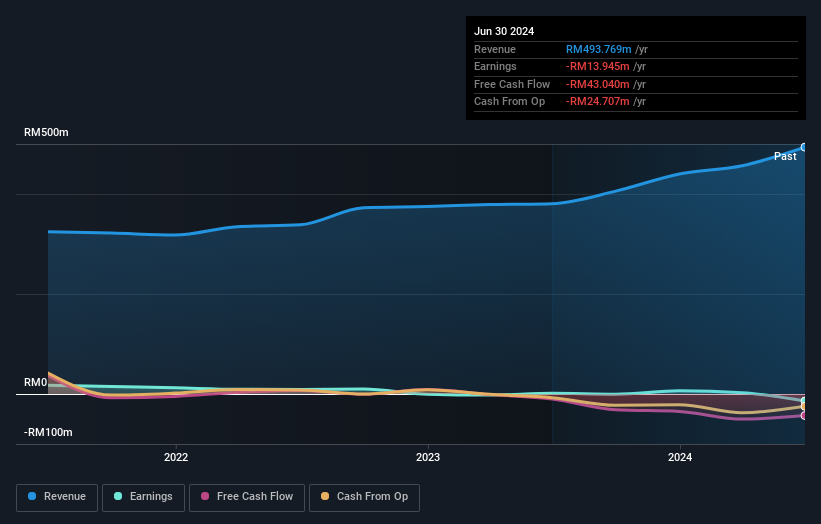This screenshot has width=821, height=524.
Task: Click the Earnings label in the tooltip
Action: pos(495,66)
